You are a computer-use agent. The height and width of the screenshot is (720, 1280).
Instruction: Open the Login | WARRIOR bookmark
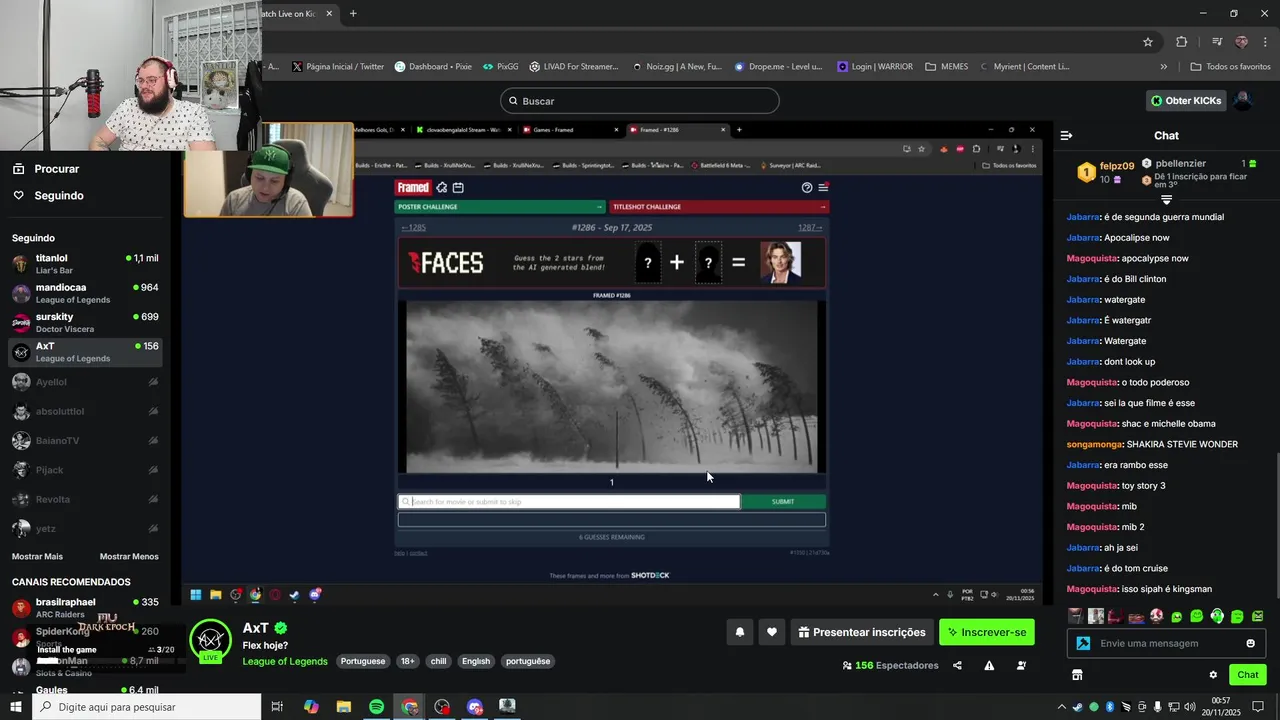pos(874,67)
